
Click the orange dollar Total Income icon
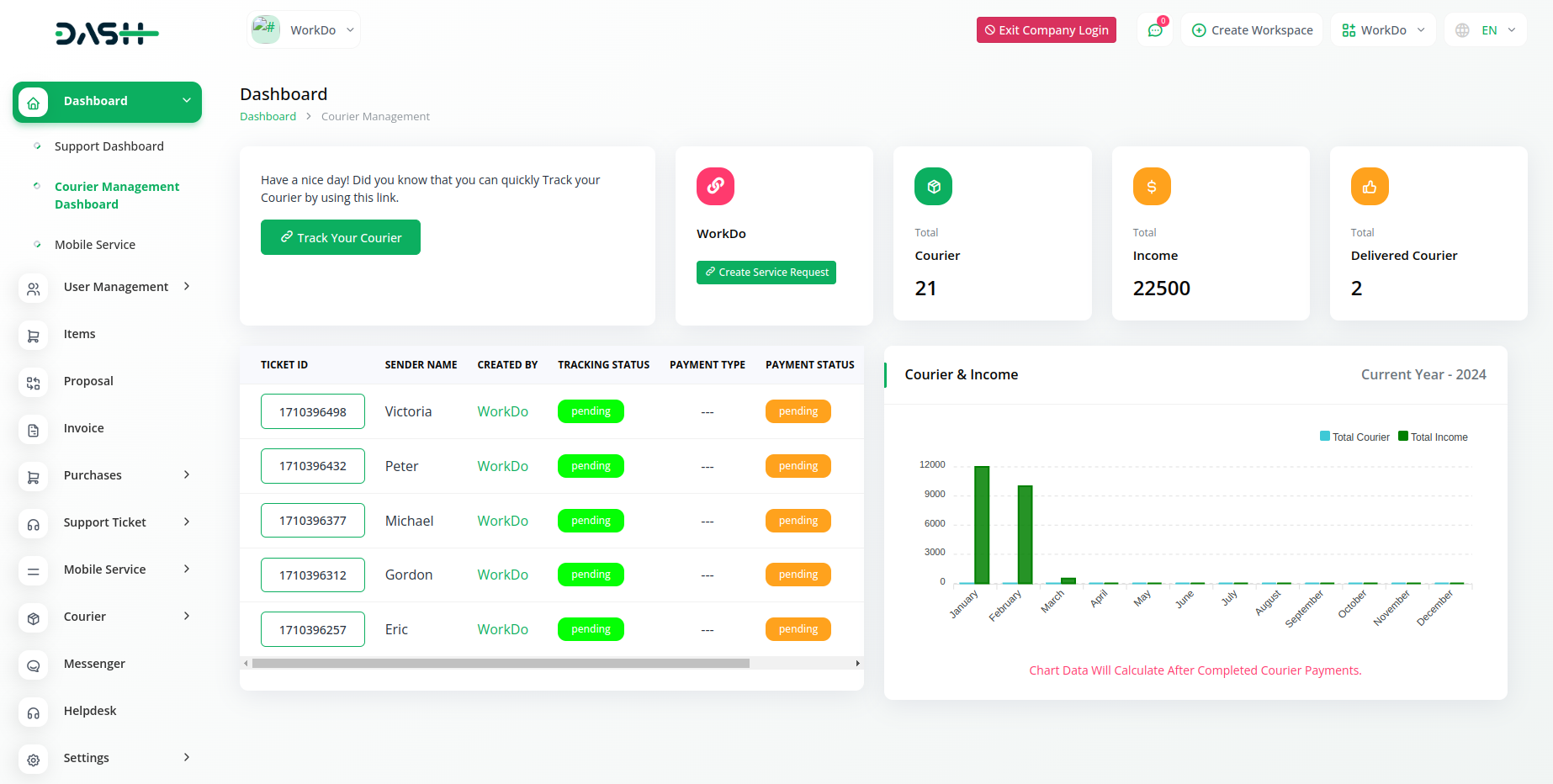tap(1151, 186)
